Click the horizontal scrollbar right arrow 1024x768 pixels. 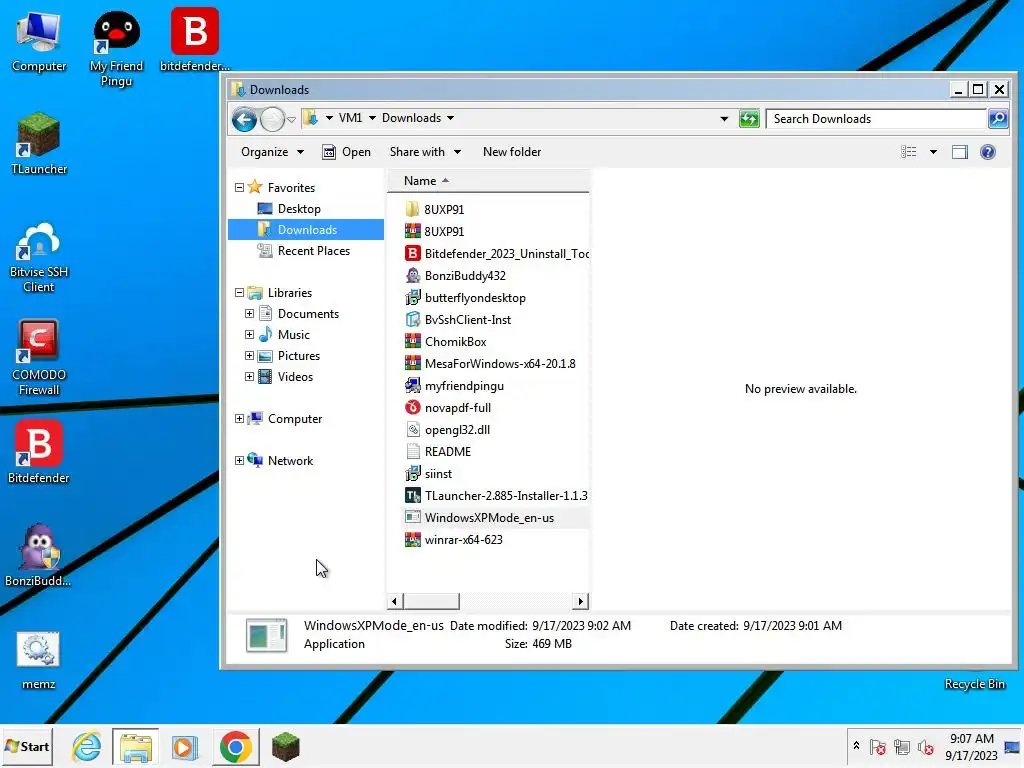click(x=581, y=601)
